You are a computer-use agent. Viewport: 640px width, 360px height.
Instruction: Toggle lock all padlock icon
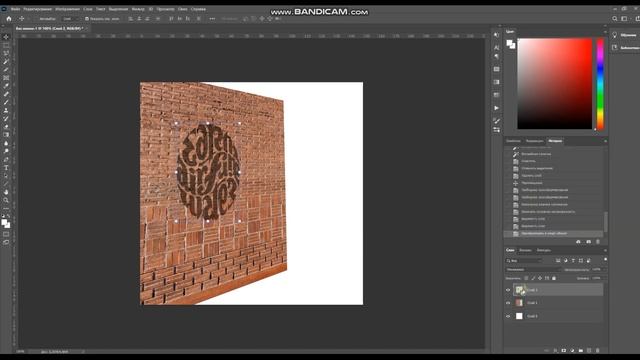554,278
